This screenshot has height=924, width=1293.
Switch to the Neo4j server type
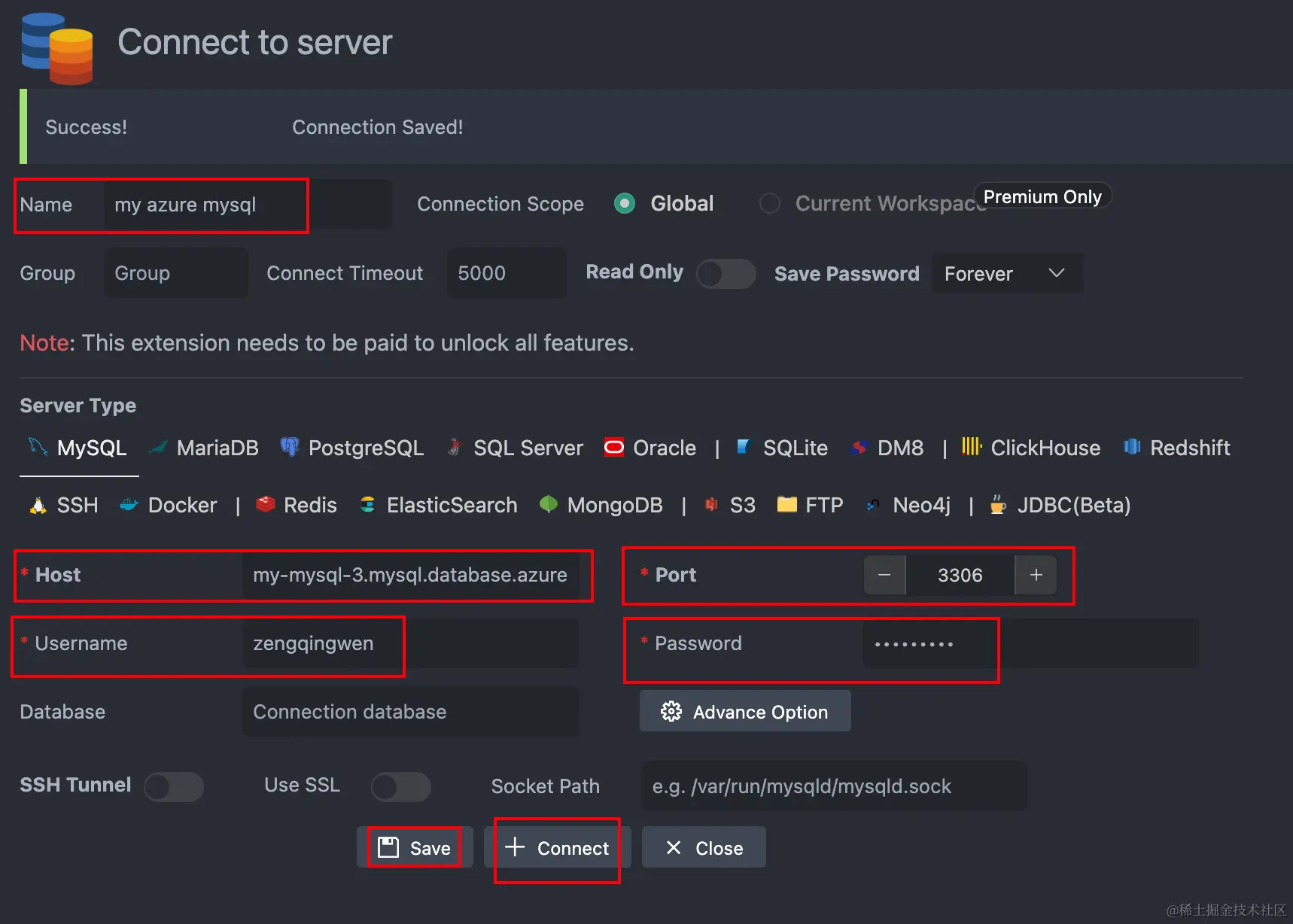point(908,505)
